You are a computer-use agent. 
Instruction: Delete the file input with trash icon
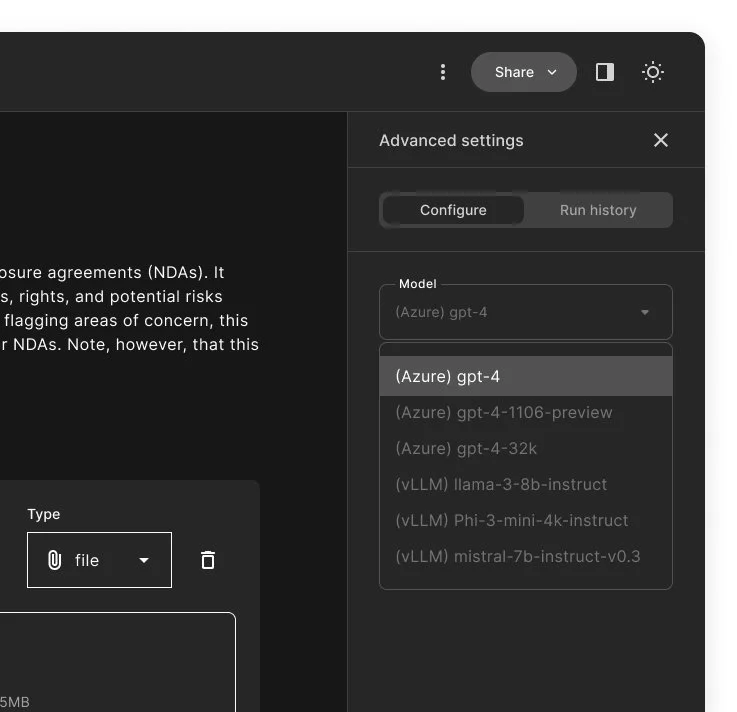click(x=208, y=560)
